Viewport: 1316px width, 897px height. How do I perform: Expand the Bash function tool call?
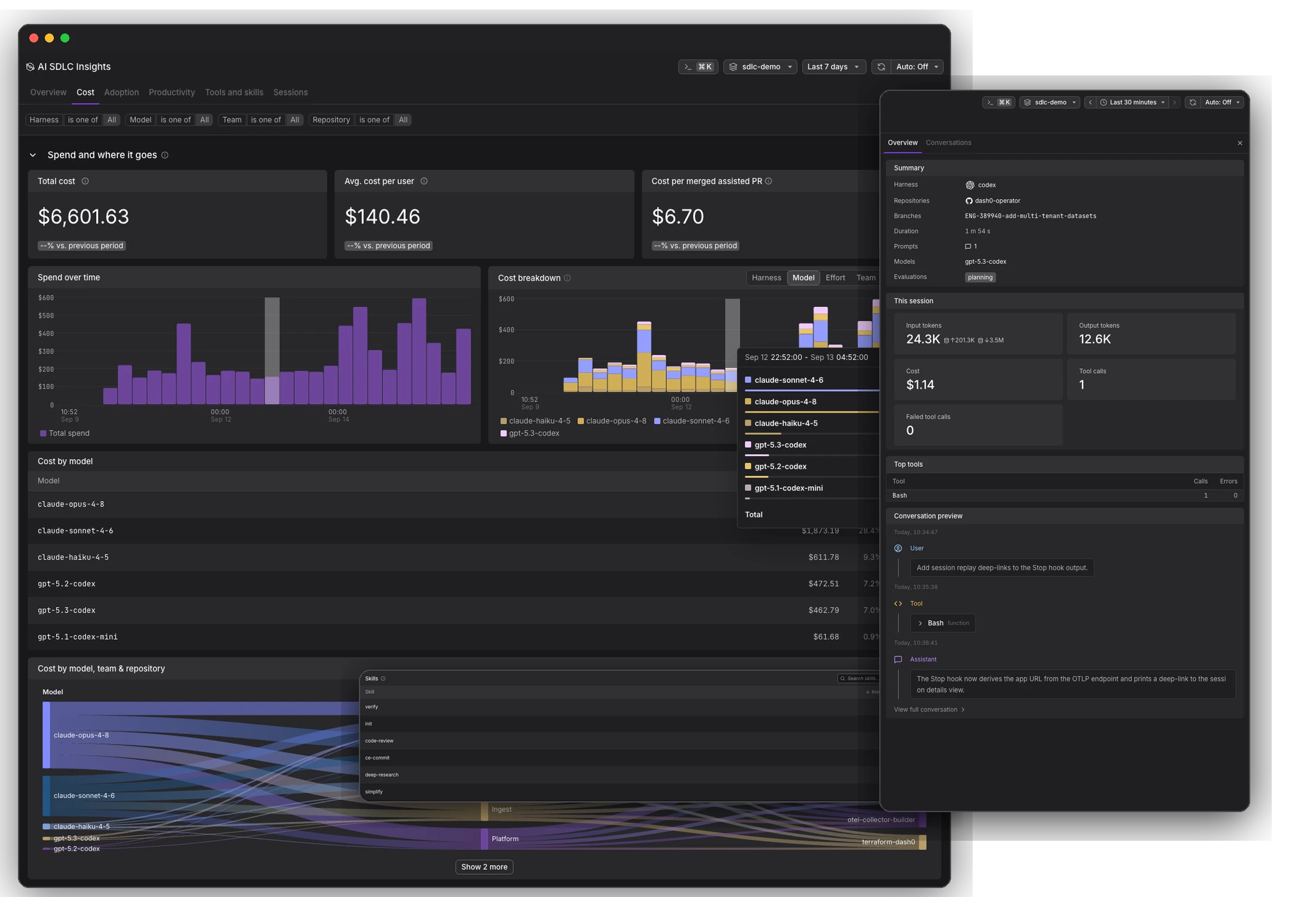[942, 623]
